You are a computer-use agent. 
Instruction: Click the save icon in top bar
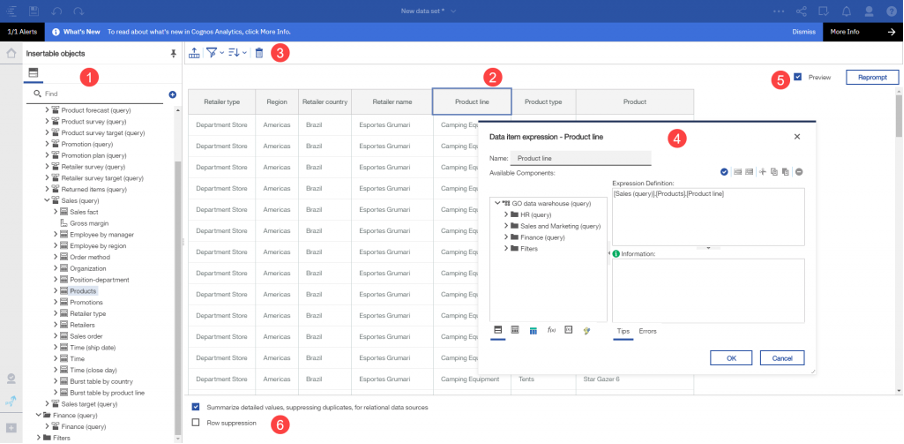point(34,10)
